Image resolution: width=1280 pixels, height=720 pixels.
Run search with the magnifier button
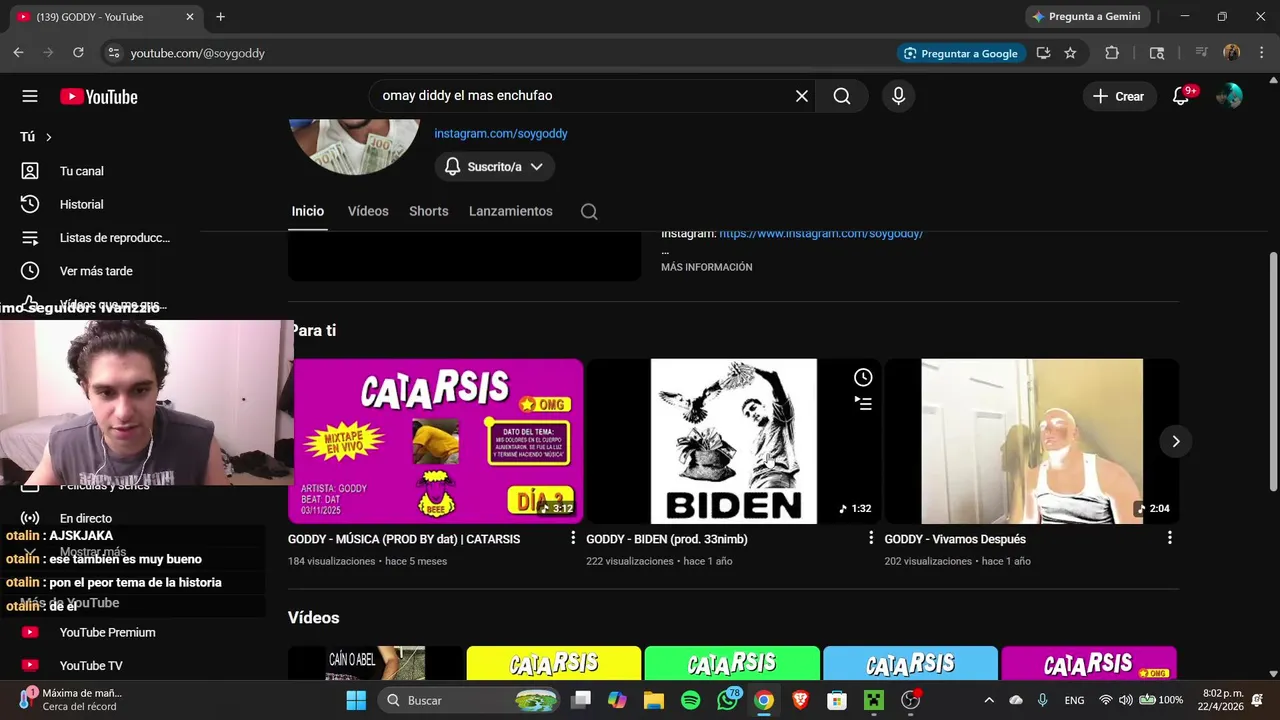(842, 96)
